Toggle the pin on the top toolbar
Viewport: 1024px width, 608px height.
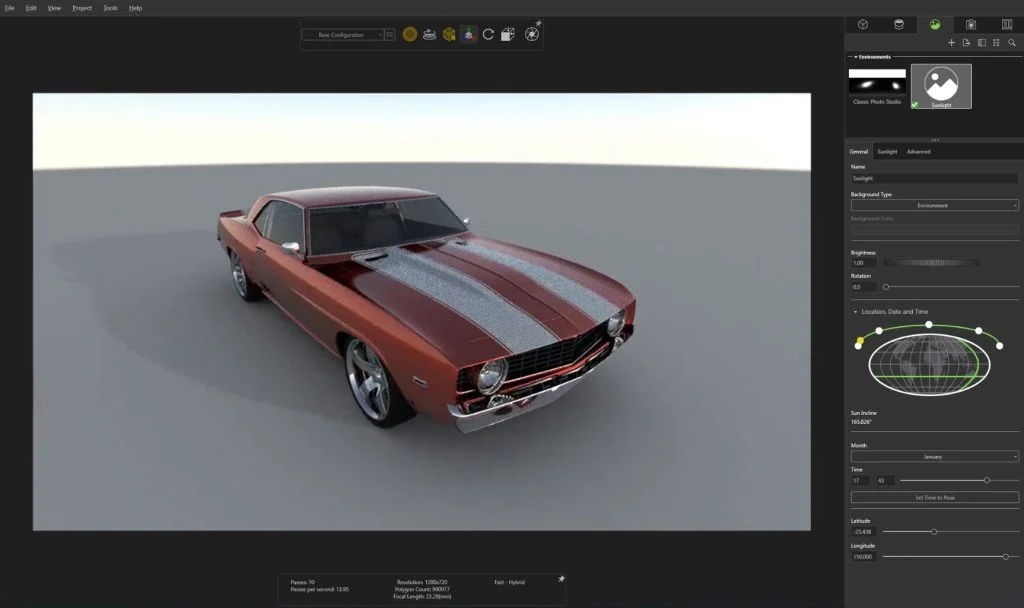pyautogui.click(x=539, y=23)
